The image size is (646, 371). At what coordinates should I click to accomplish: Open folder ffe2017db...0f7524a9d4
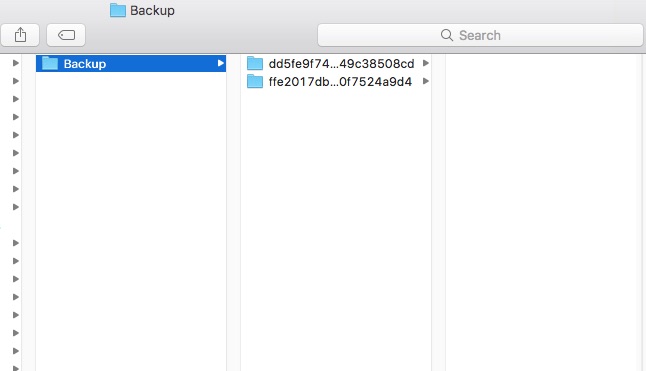point(336,82)
